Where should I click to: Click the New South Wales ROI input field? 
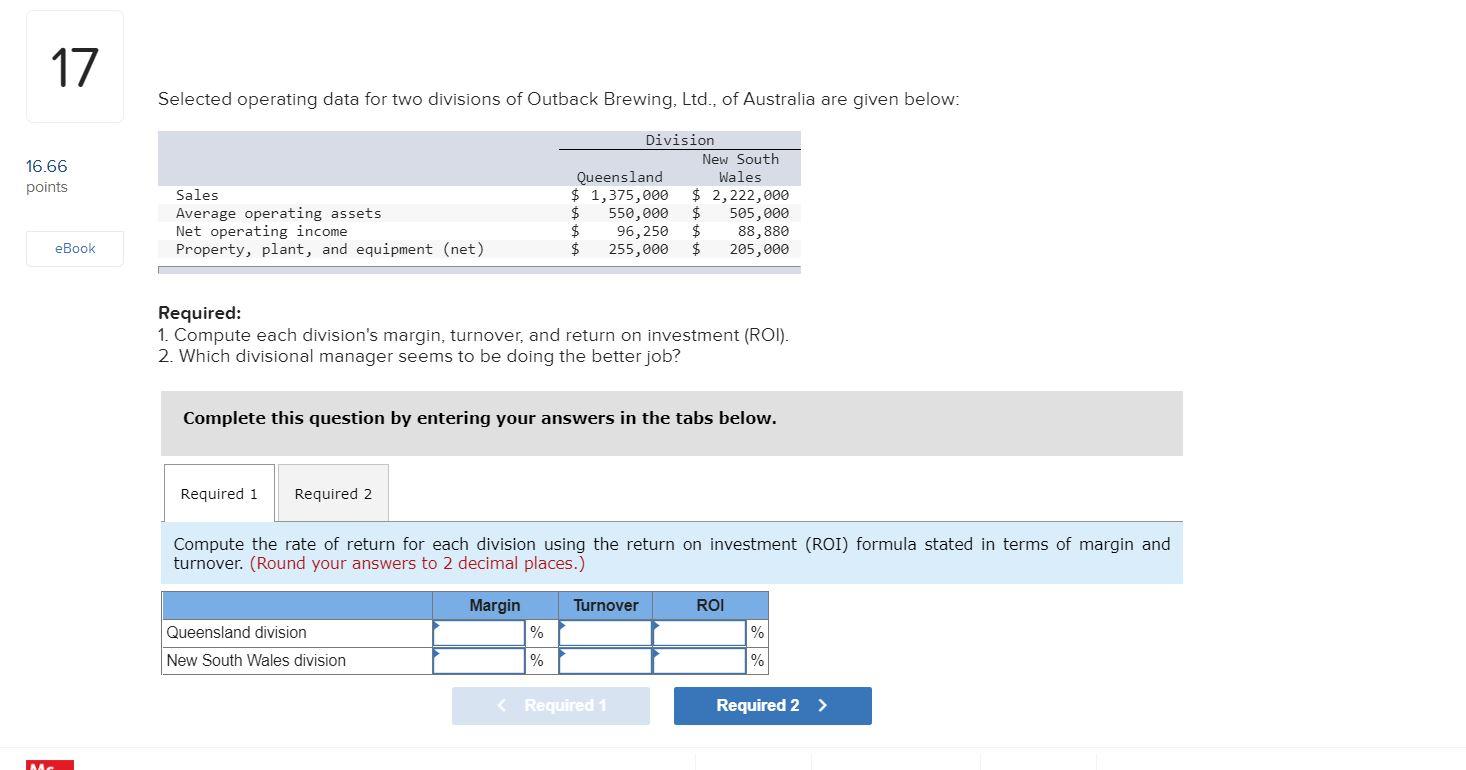tap(700, 660)
